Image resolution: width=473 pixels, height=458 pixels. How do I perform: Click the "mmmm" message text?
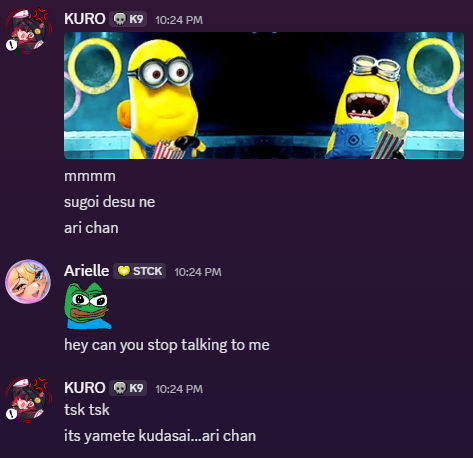[x=90, y=176]
